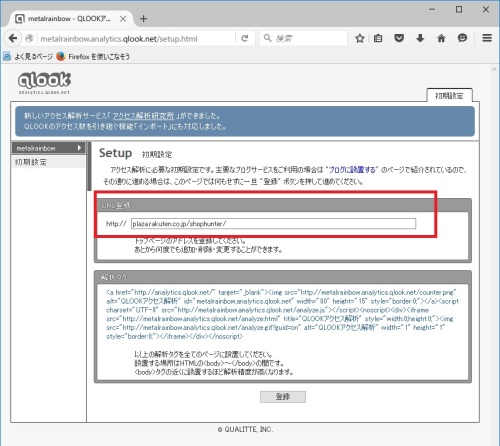500x446 pixels.
Task: Open the Firefox hamburger menu
Action: point(487,38)
